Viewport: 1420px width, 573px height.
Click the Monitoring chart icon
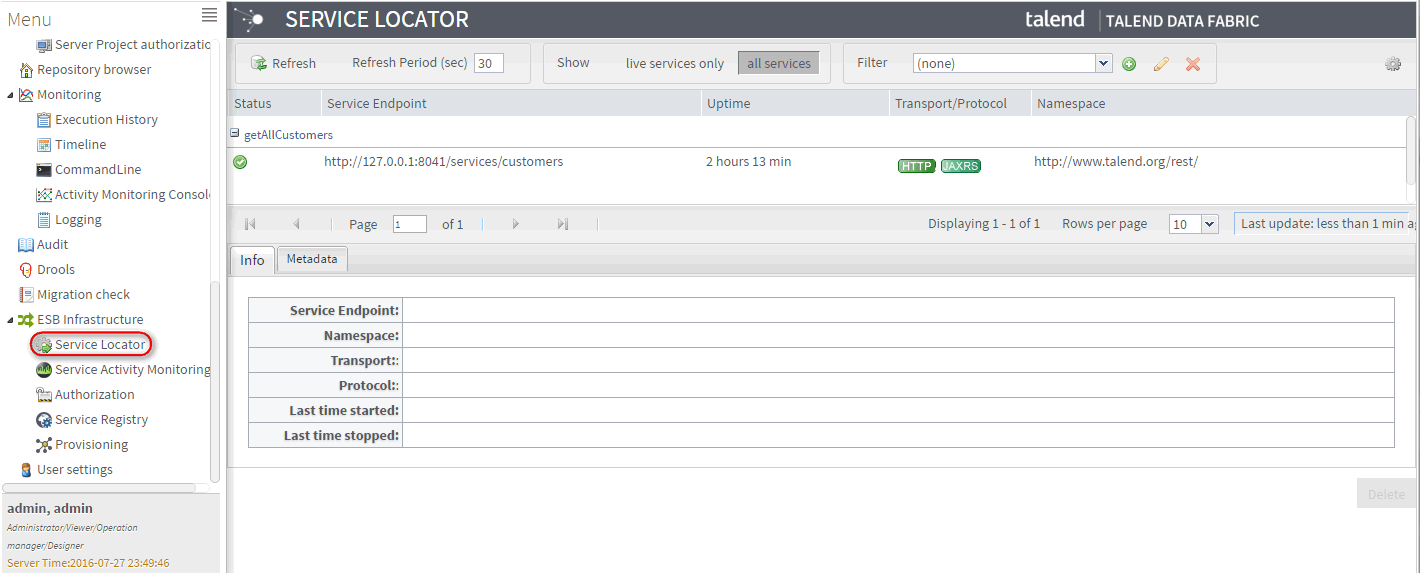[26, 95]
